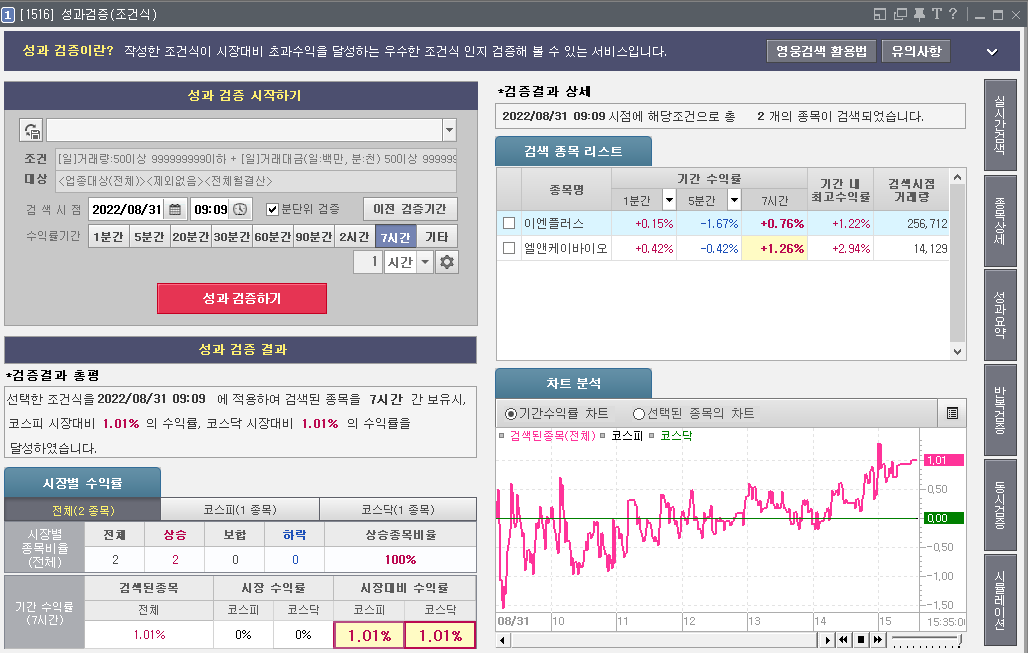Click the window layout icon in title bar
Viewport: 1028px width, 653px height.
pos(880,14)
